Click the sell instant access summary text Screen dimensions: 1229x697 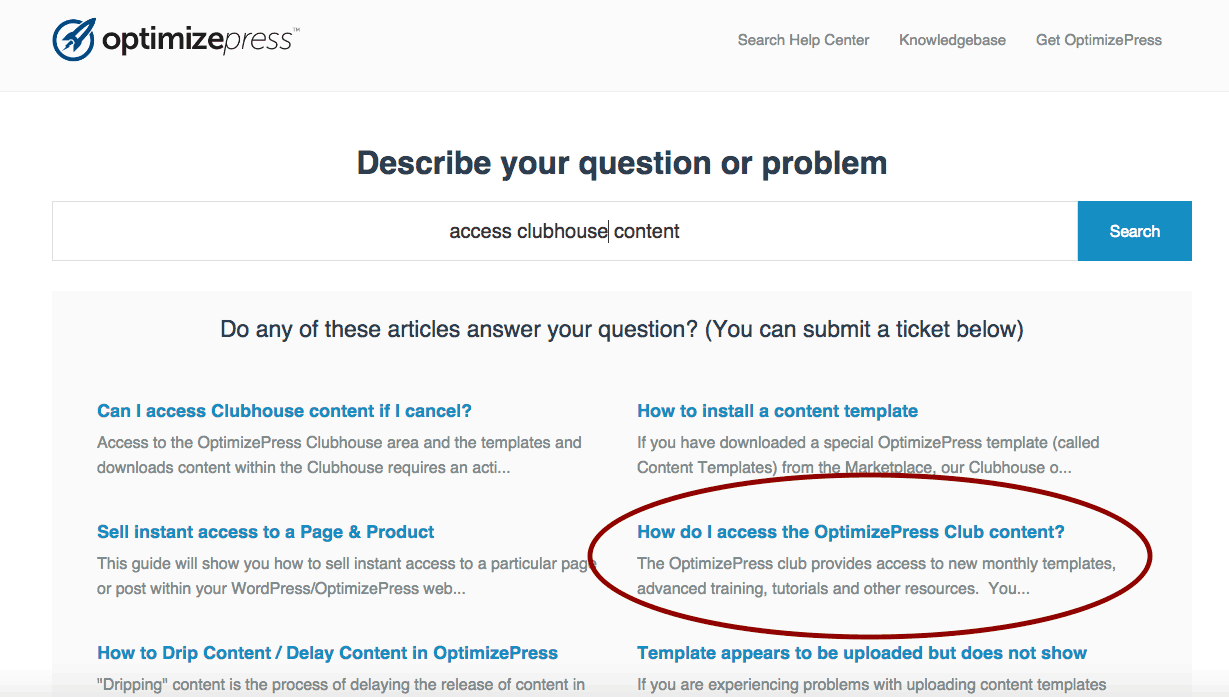point(346,576)
